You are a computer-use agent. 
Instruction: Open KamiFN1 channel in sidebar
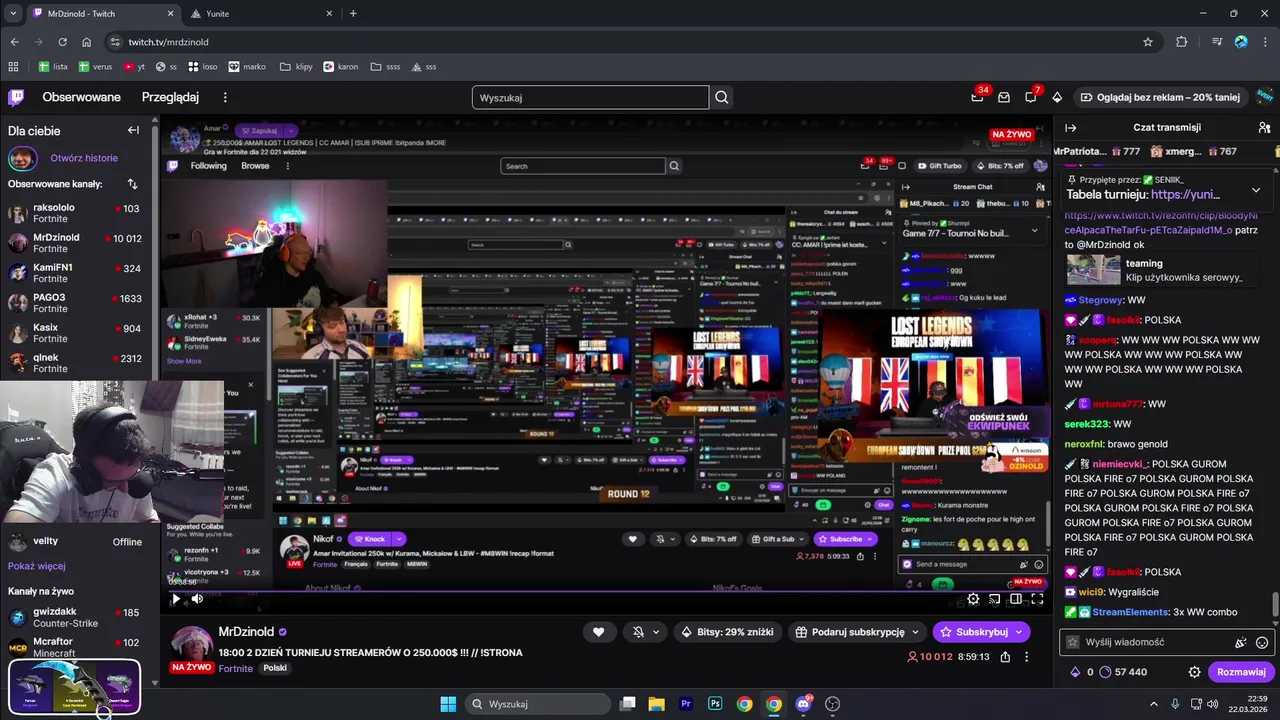pos(78,273)
